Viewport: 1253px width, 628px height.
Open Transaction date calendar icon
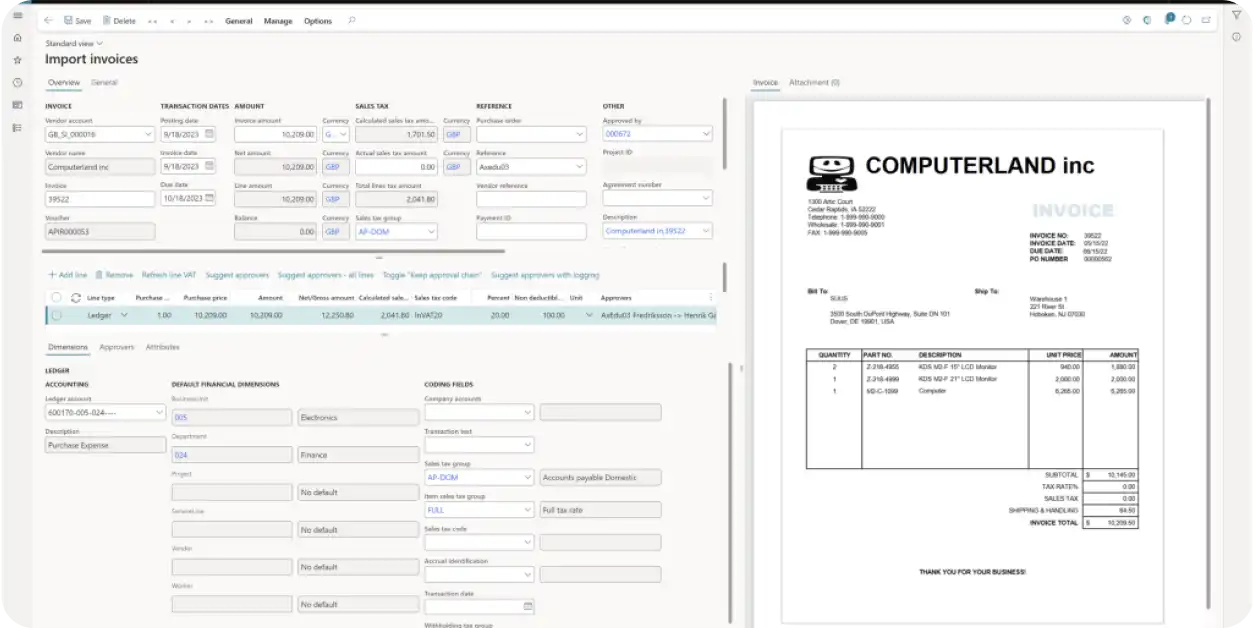point(528,607)
